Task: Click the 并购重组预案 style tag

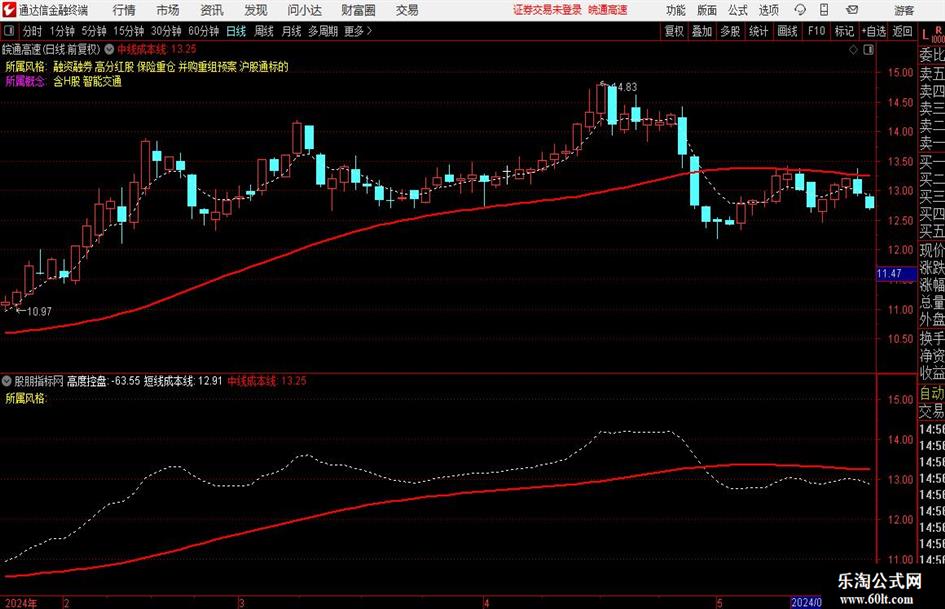Action: pyautogui.click(x=207, y=66)
